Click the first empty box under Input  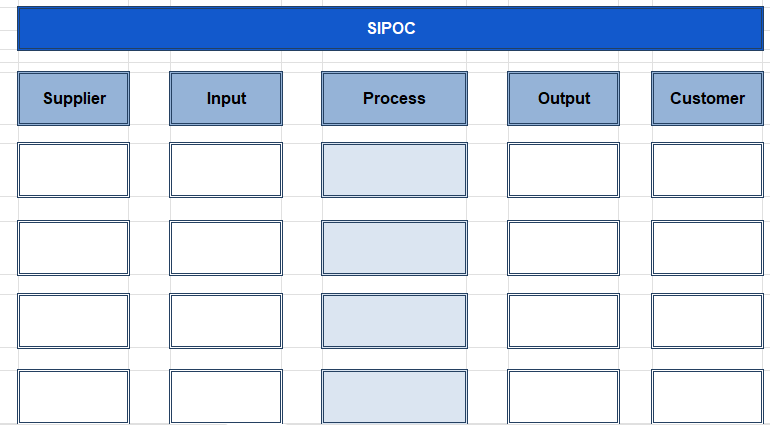[226, 170]
